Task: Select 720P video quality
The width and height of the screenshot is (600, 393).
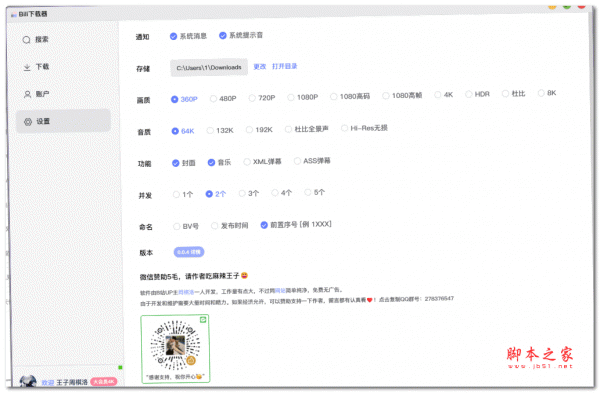Action: pyautogui.click(x=262, y=98)
